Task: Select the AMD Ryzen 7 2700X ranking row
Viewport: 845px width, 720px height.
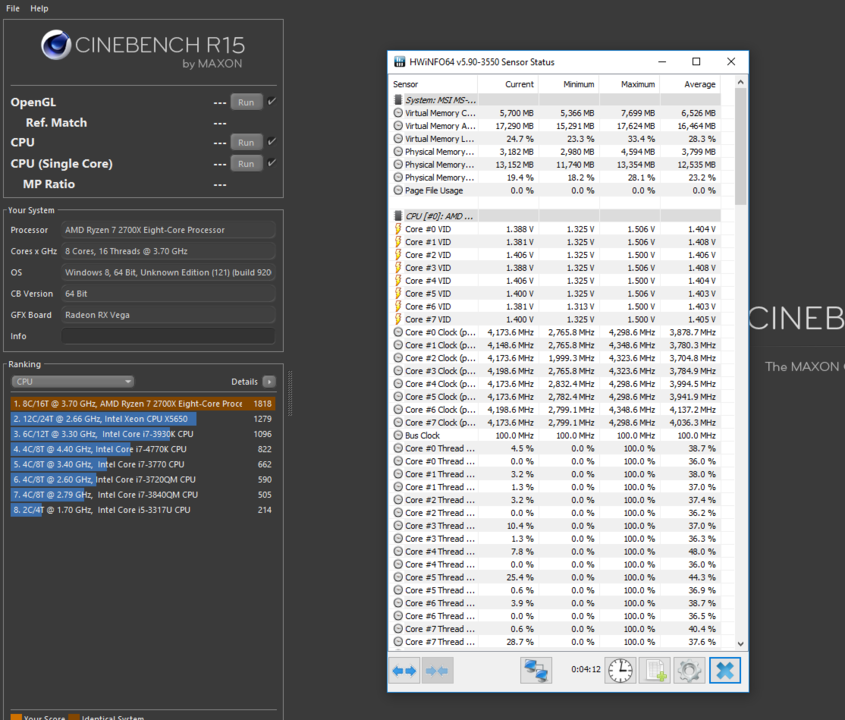Action: pyautogui.click(x=143, y=404)
